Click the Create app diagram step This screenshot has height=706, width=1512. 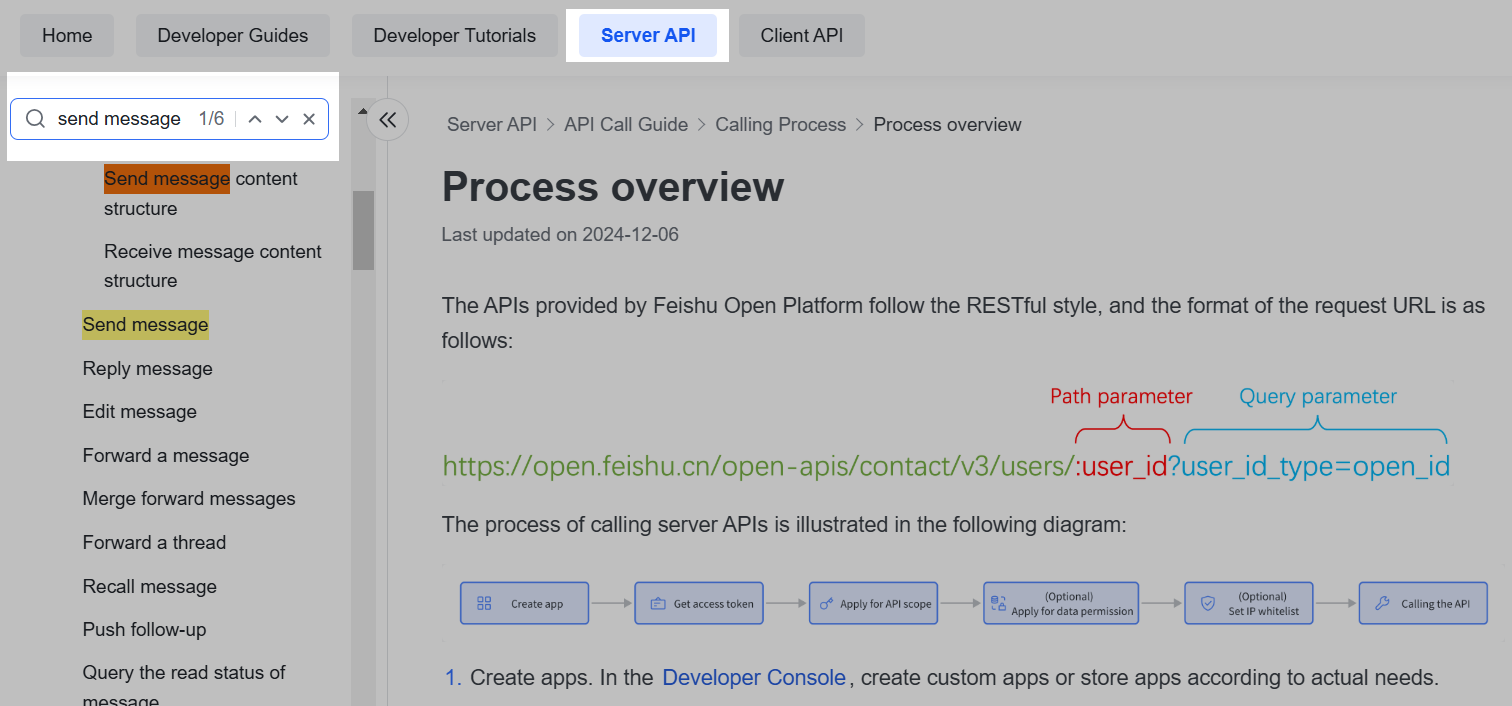525,603
